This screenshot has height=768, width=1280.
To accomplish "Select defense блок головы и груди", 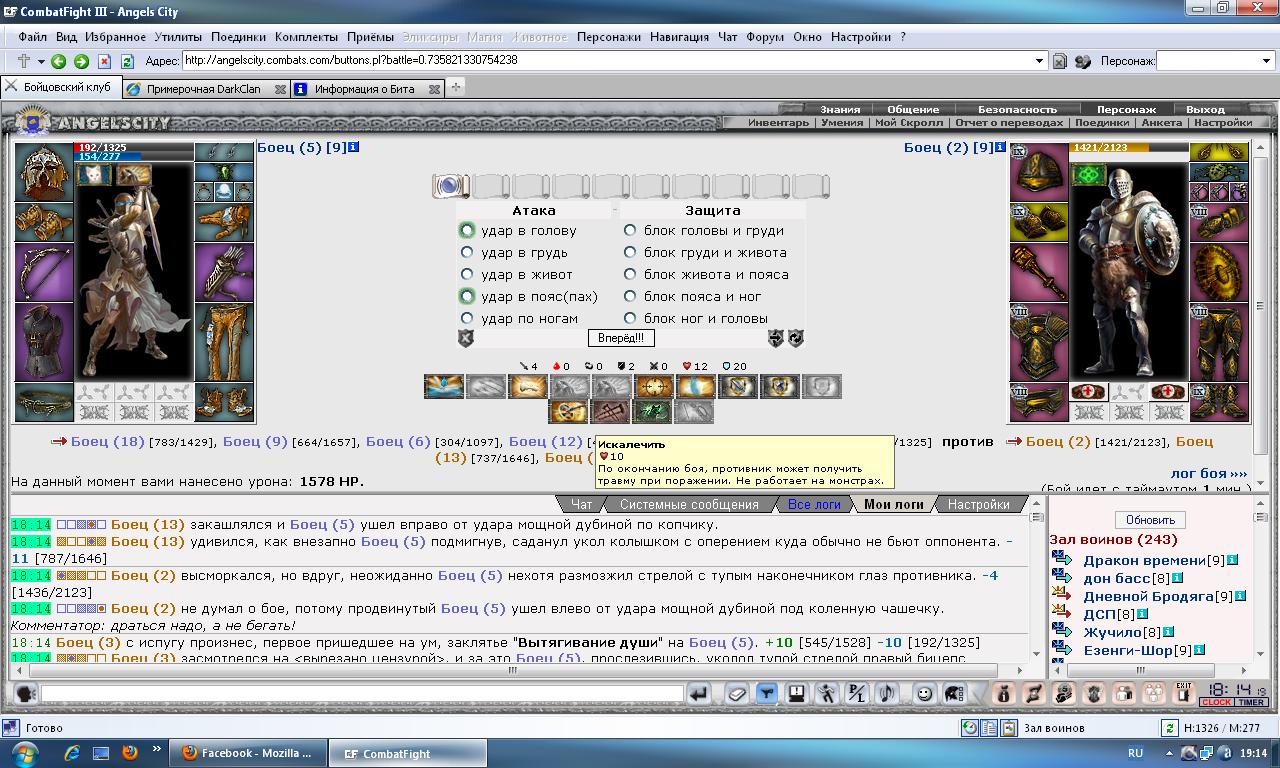I will click(x=630, y=230).
